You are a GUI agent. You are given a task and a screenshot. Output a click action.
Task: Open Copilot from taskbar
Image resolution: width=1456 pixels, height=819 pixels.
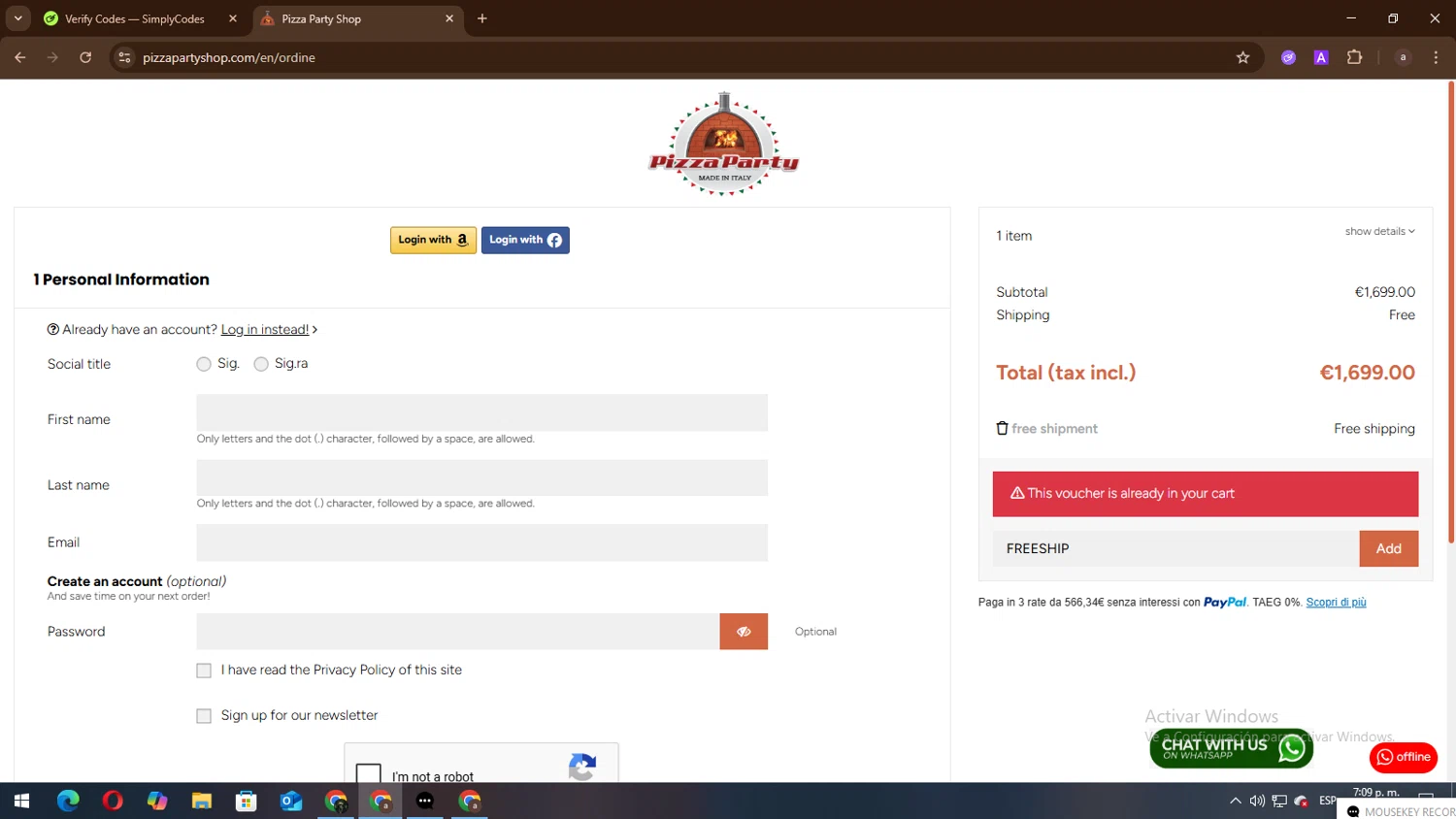(x=157, y=801)
